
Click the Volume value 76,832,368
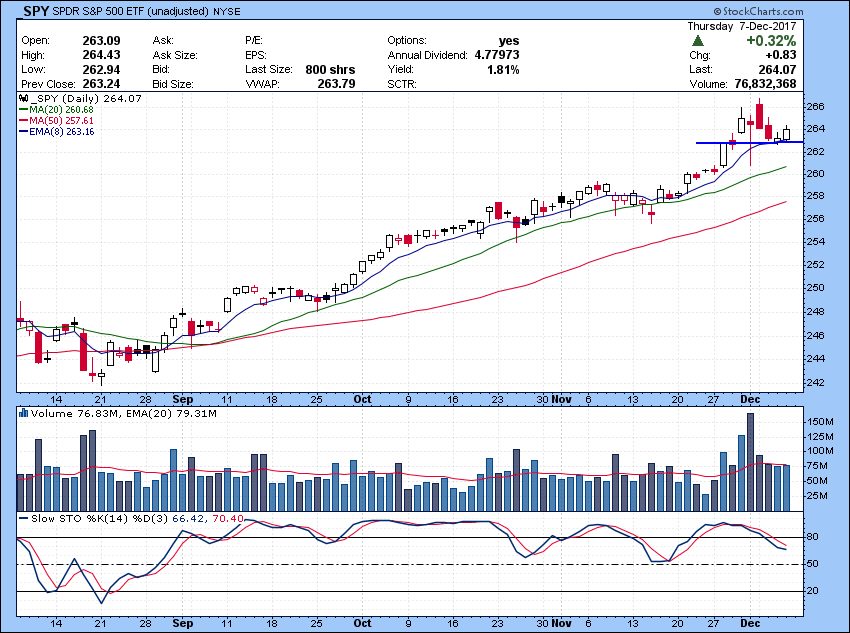point(765,84)
